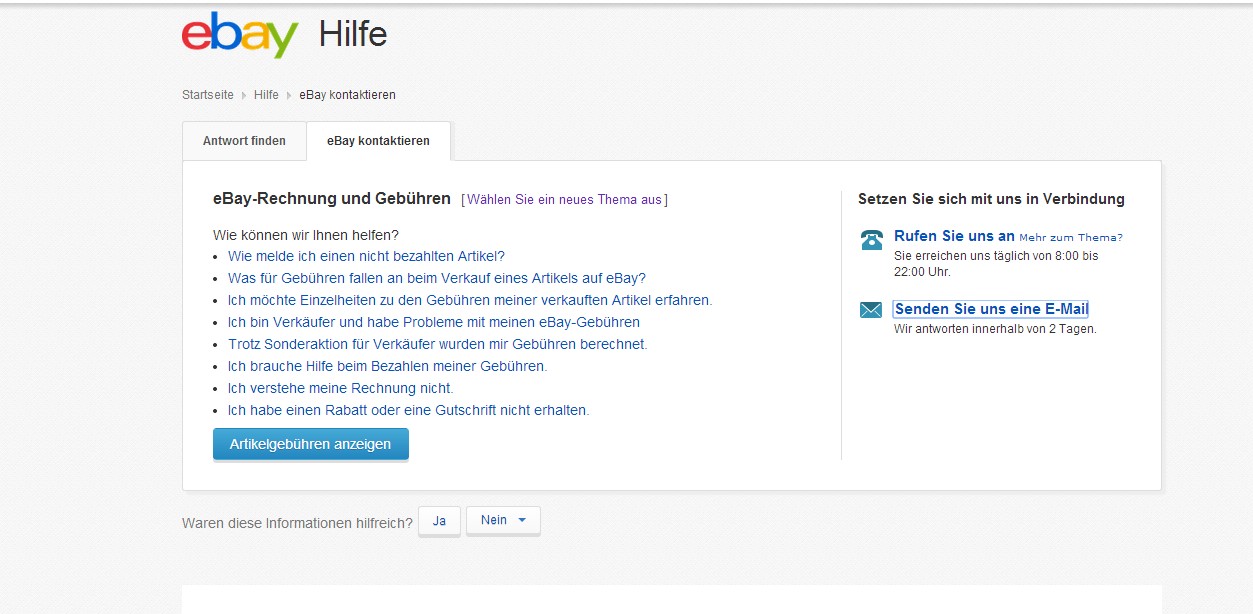Open the link about Einzelheiten zu Gebühren verkaufter Artikel
This screenshot has height=614, width=1253.
(x=470, y=300)
